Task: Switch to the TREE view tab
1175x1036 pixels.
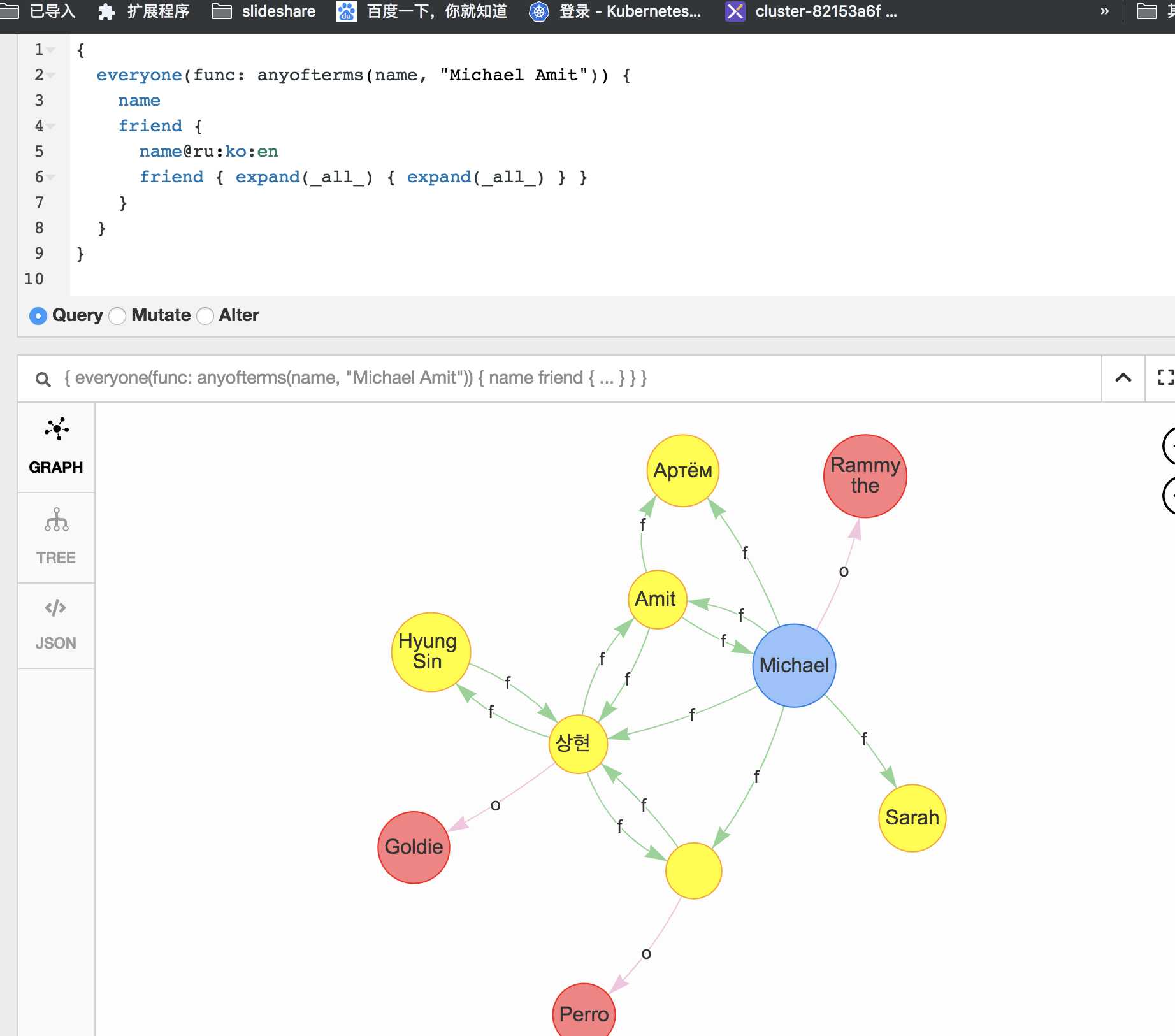Action: pyautogui.click(x=56, y=538)
